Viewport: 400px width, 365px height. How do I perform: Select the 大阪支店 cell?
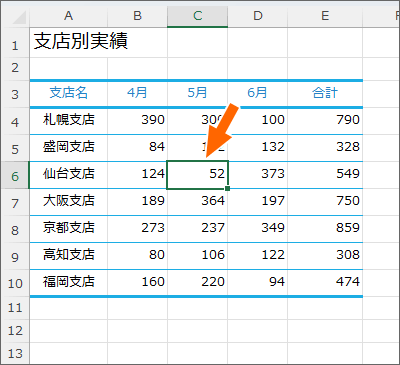(x=68, y=201)
